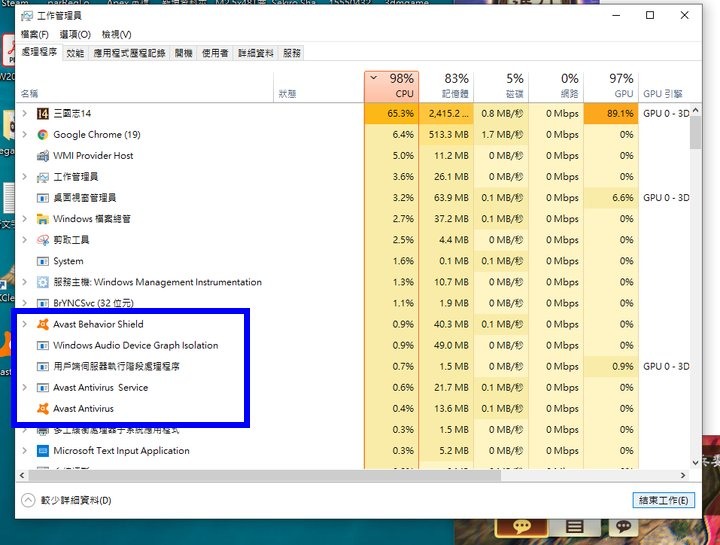Sort by the GPU 97% column header
720x545 pixels.
[611, 86]
